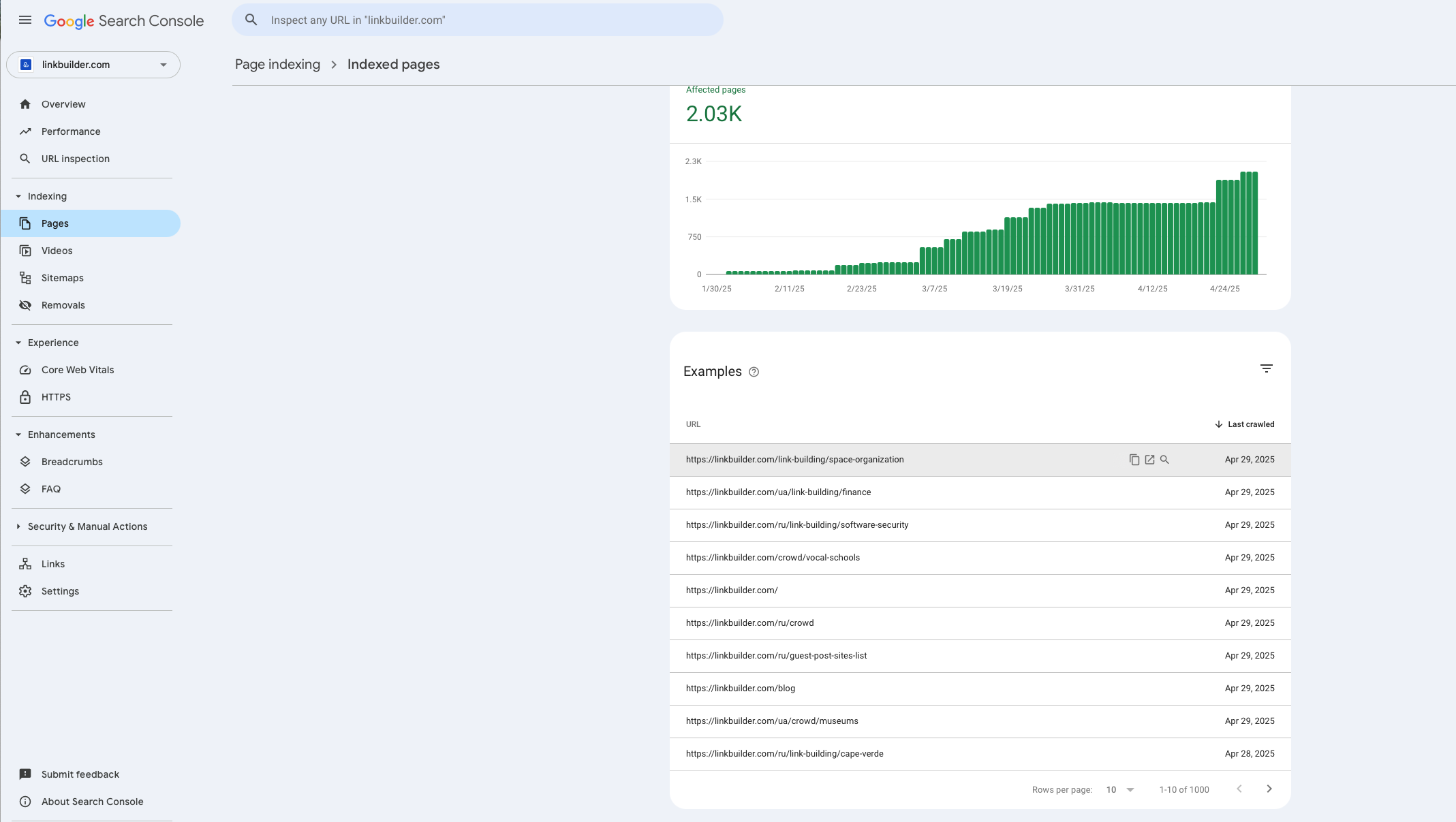Click the ru/link-building/software-security URL row
Screen dimensions: 1456x822
pyautogui.click(x=980, y=525)
